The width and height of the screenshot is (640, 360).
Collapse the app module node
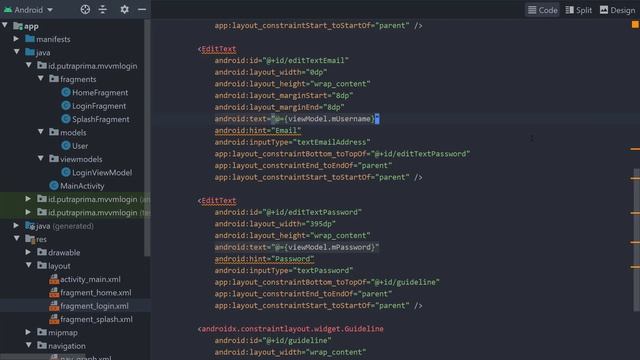[5, 26]
